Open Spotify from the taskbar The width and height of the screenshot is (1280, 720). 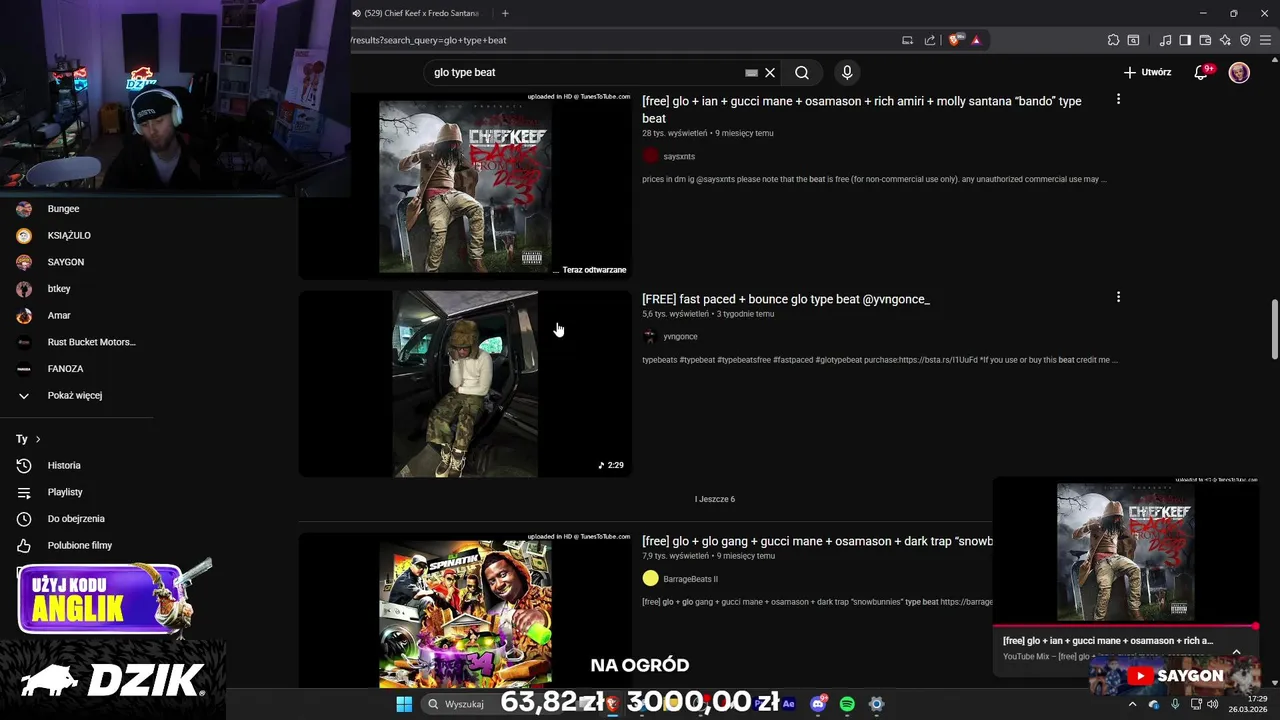847,704
